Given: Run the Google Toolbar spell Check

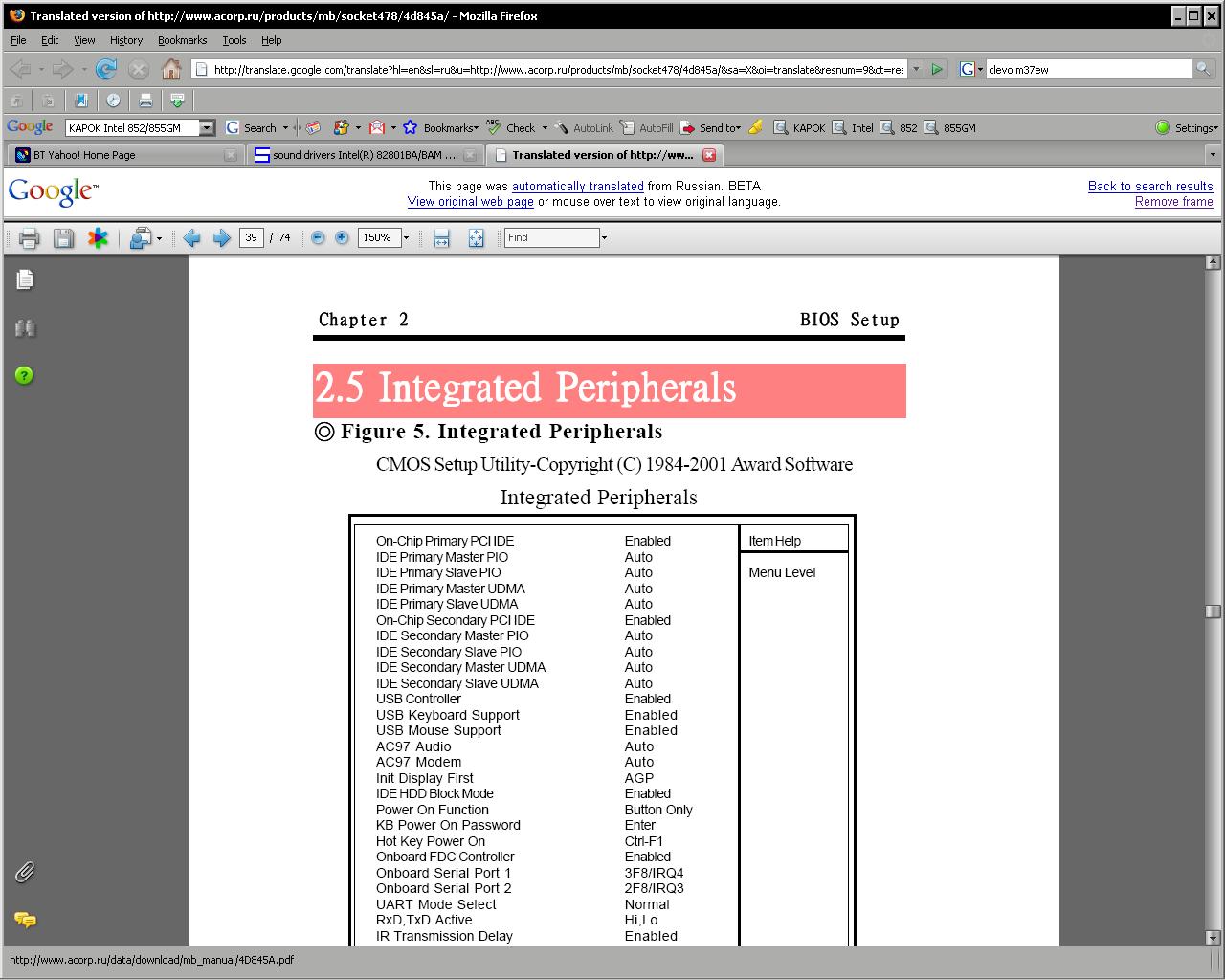Looking at the screenshot, I should [511, 127].
